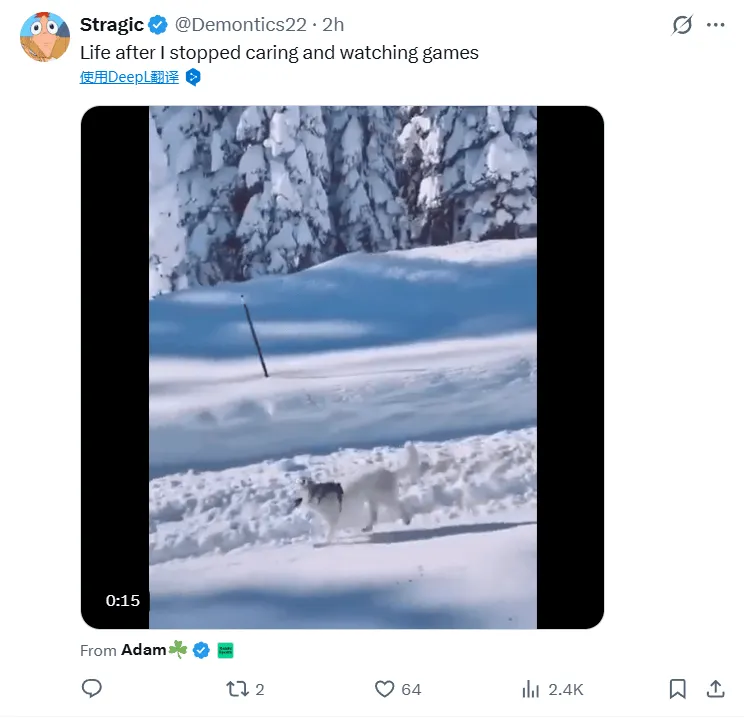The width and height of the screenshot is (744, 719).
Task: Click the reply comment icon
Action: pos(92,689)
